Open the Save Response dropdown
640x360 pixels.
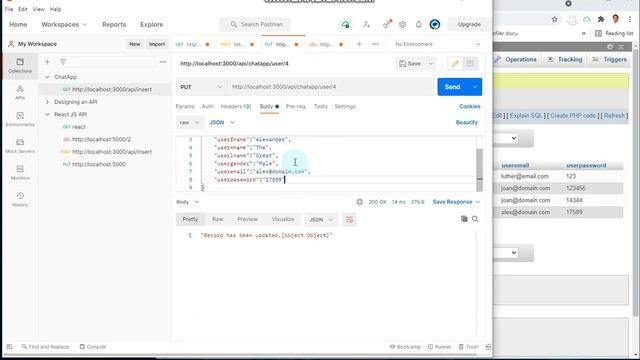click(x=456, y=202)
